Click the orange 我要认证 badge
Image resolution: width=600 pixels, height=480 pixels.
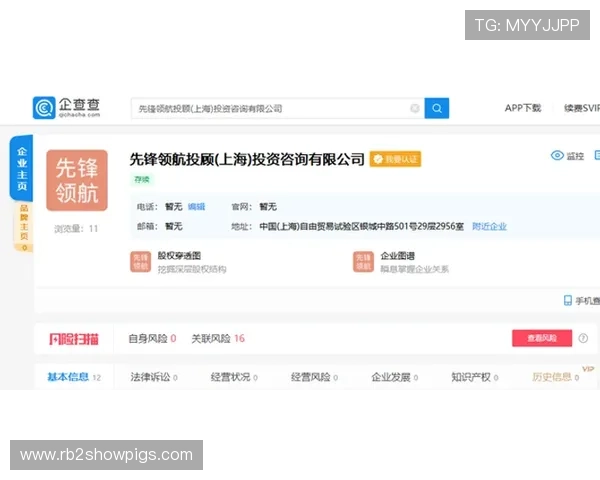pyautogui.click(x=395, y=159)
